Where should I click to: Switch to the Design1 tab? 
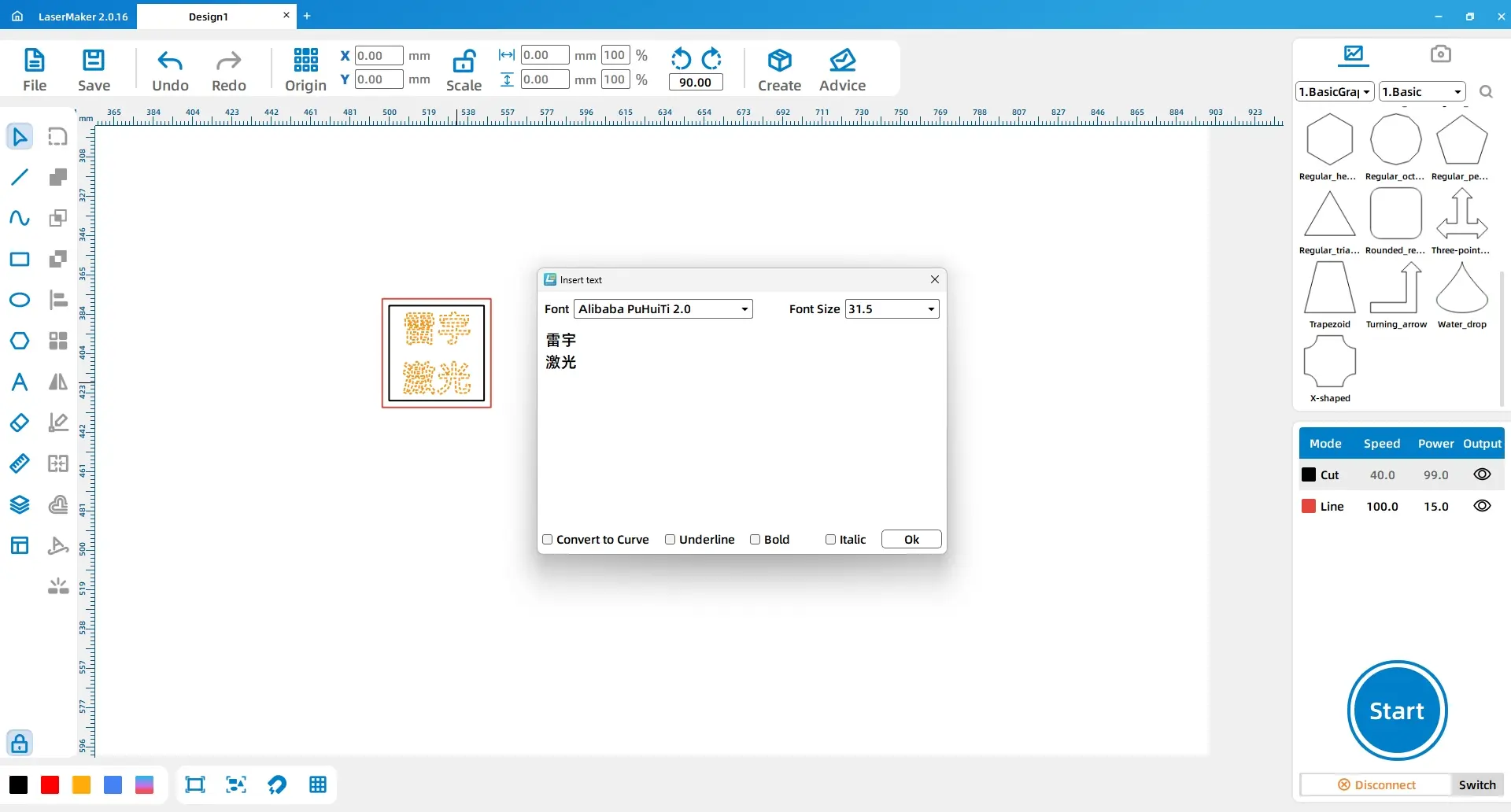coord(209,17)
